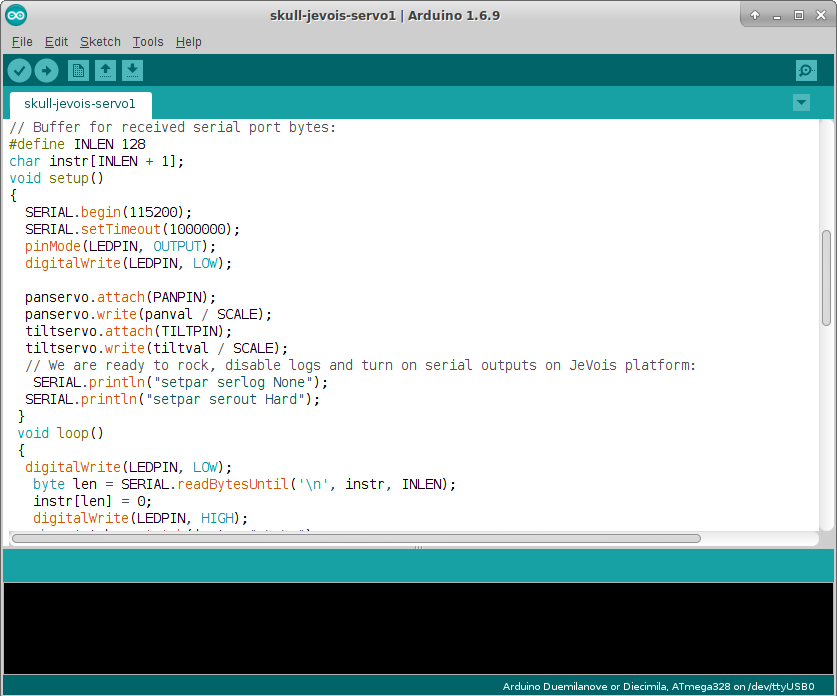Open the Tools menu

pos(148,42)
